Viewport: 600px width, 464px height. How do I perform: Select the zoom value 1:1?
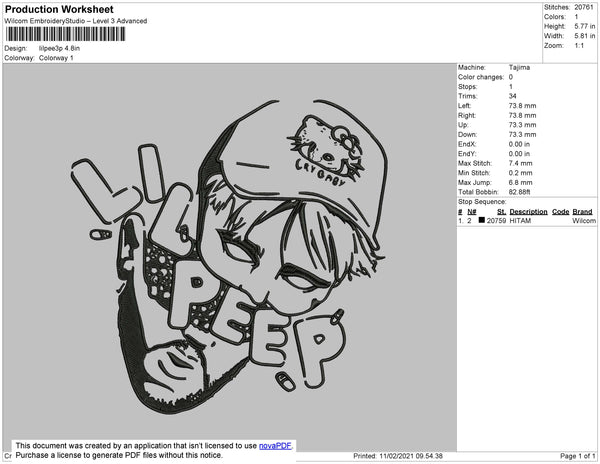point(579,46)
